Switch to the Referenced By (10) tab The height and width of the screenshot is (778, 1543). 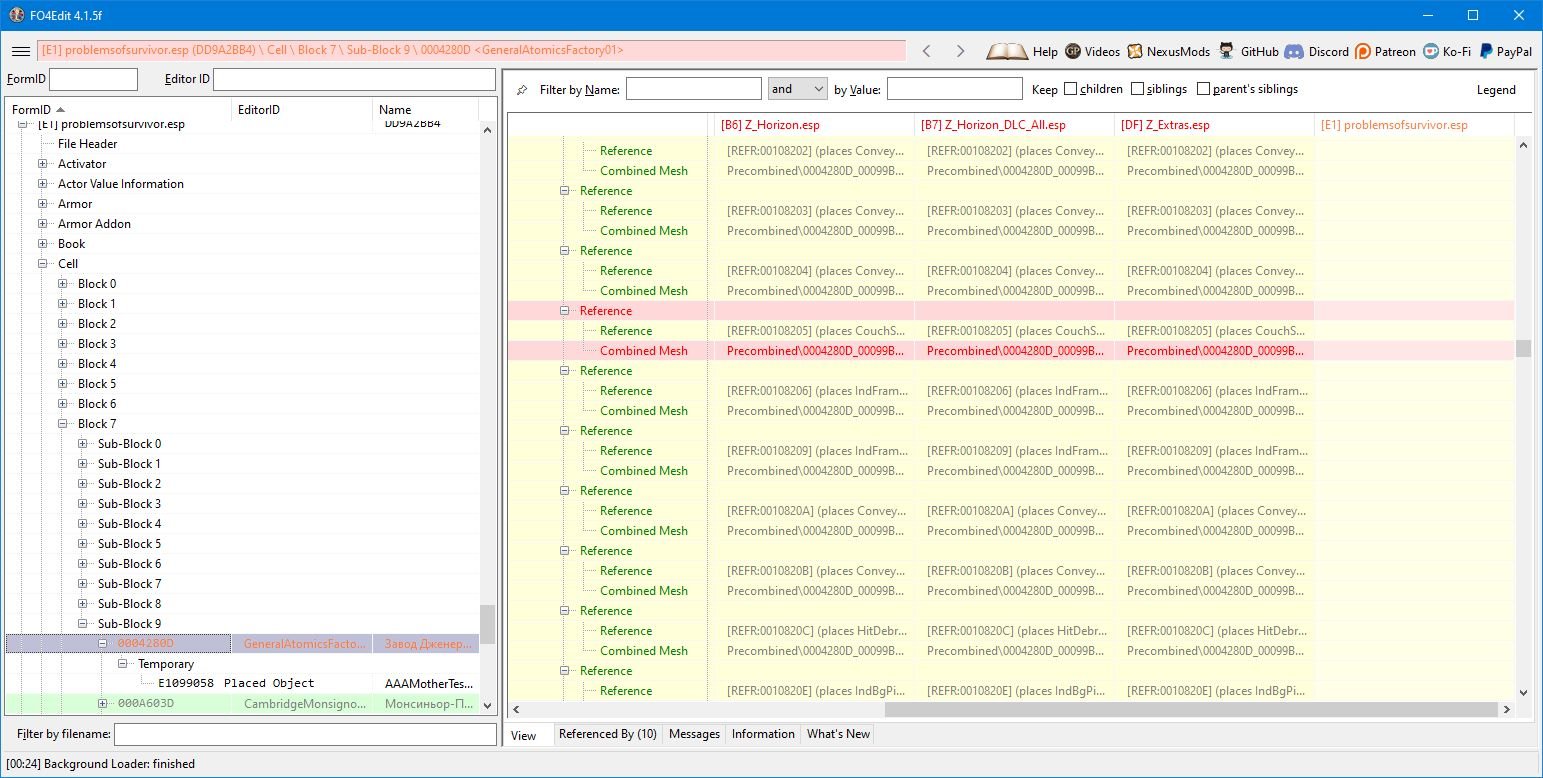[x=607, y=734]
